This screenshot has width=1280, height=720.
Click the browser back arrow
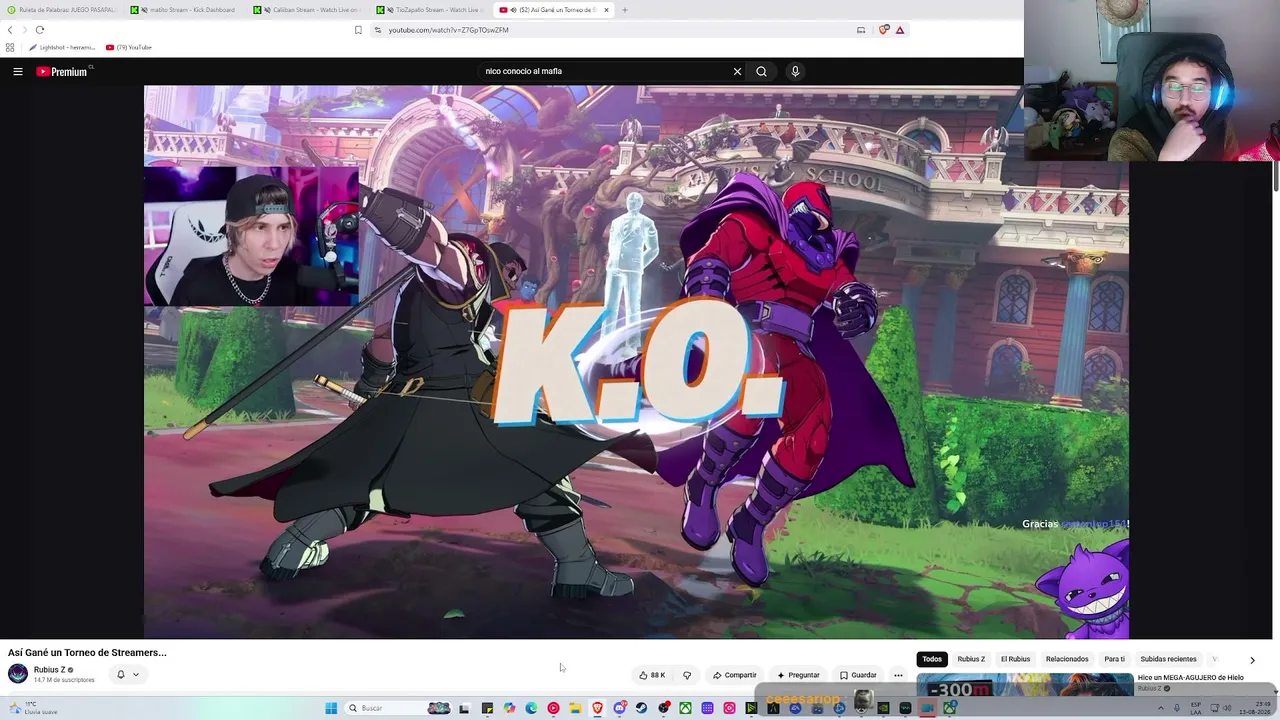pyautogui.click(x=10, y=30)
